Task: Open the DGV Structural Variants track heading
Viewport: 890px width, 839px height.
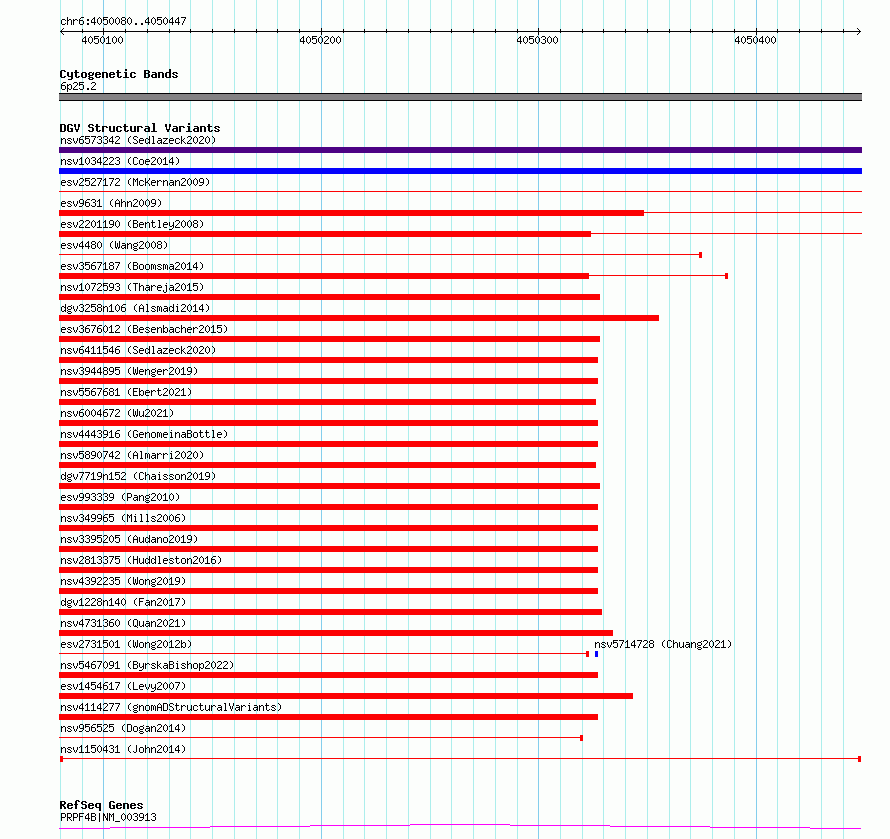Action: pos(140,128)
